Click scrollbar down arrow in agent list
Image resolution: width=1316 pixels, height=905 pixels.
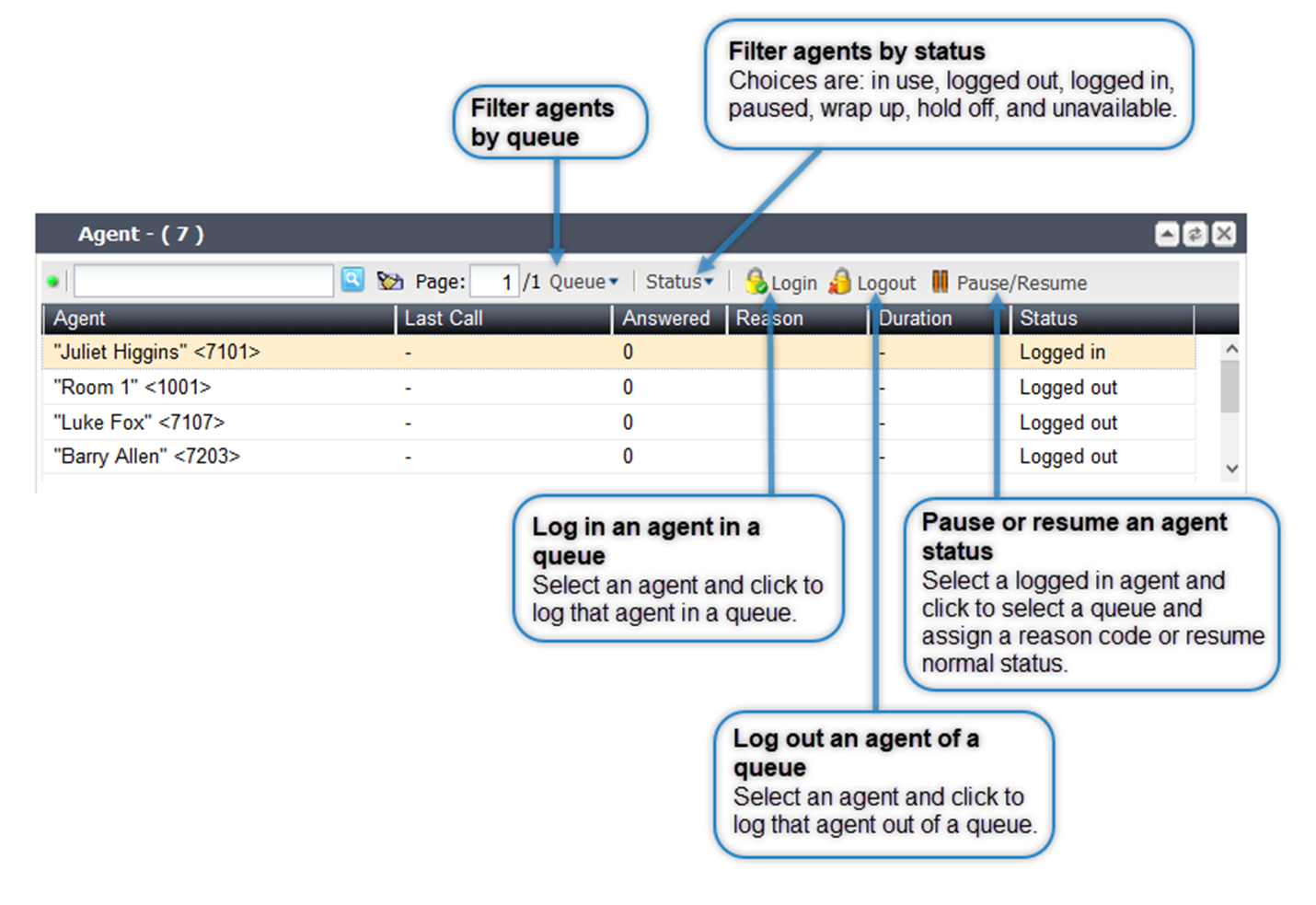1231,469
